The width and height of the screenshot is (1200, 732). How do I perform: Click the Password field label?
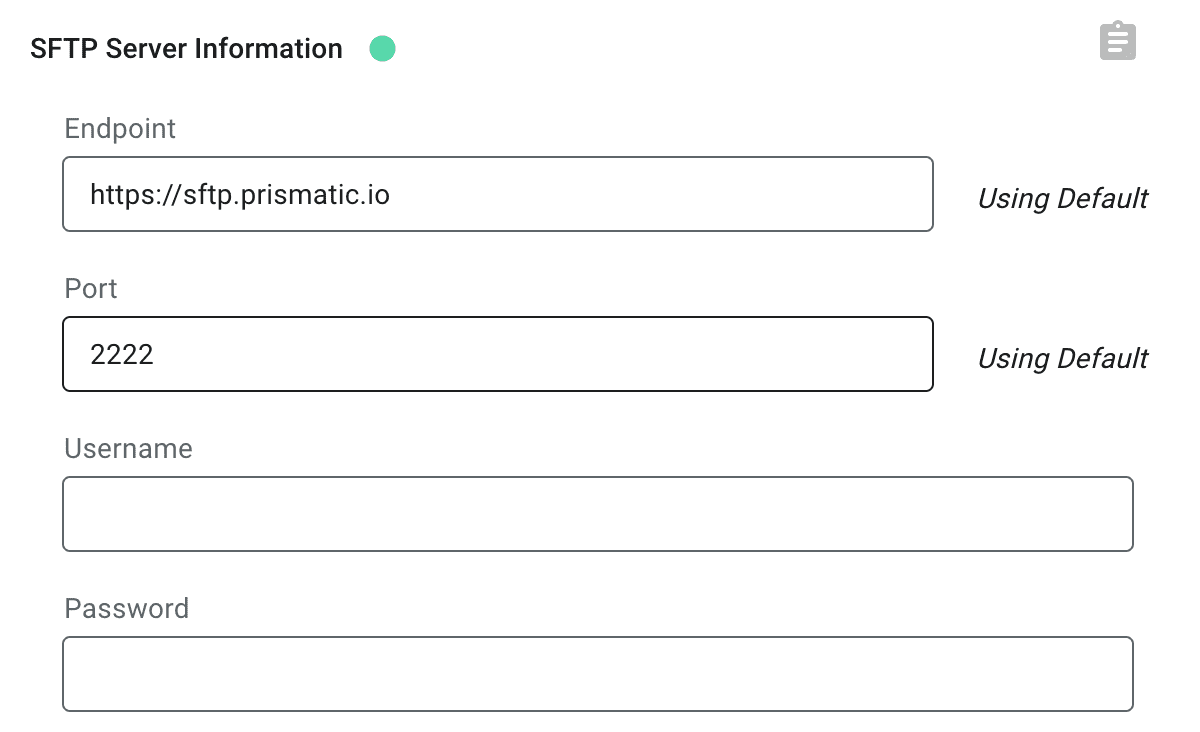pos(126,608)
